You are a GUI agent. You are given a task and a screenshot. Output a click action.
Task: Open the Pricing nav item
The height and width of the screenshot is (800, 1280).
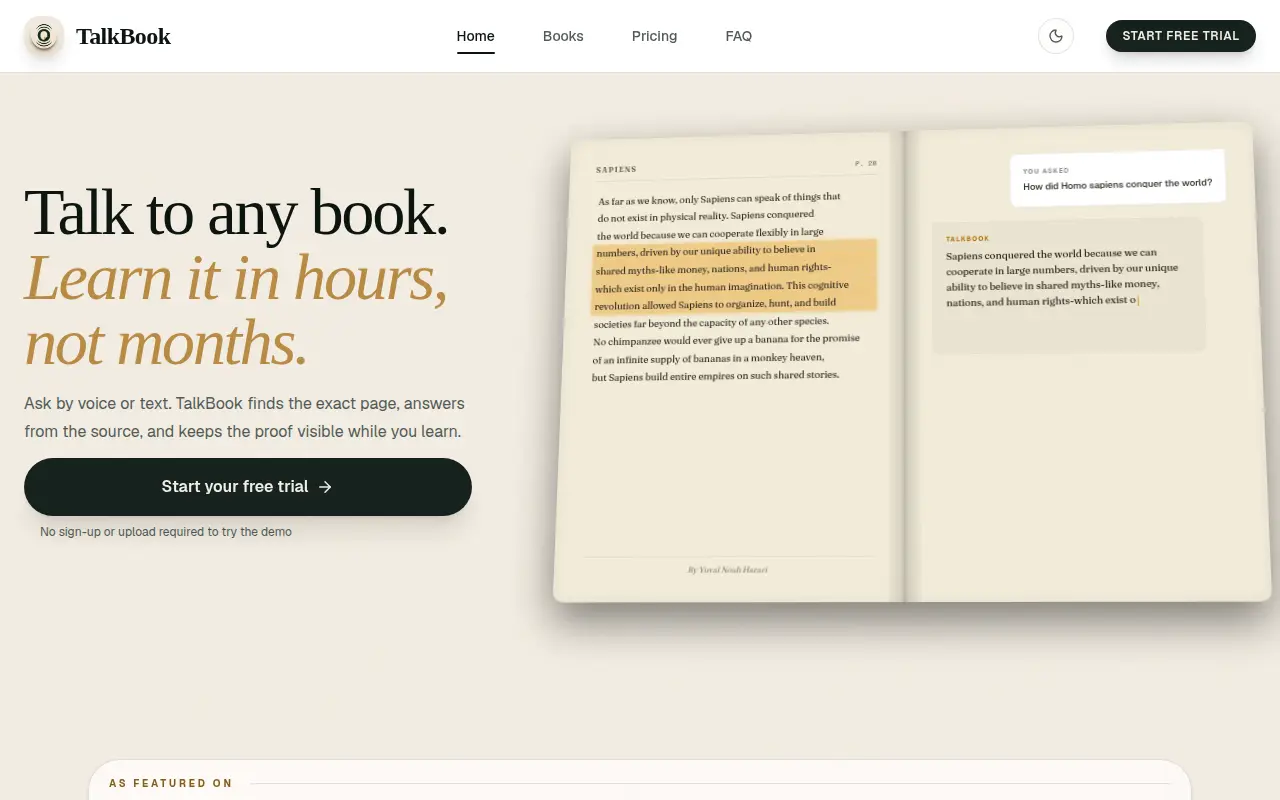[654, 36]
